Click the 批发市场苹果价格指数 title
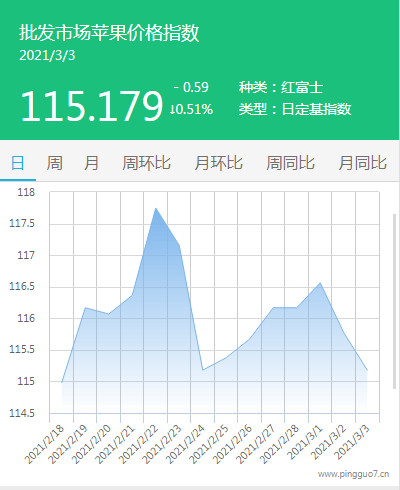Screen dimensions: 400x490 109,33
